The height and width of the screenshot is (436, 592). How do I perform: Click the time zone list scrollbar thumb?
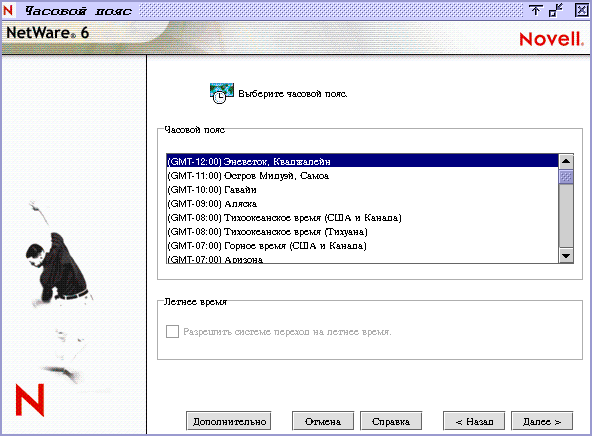tap(566, 176)
